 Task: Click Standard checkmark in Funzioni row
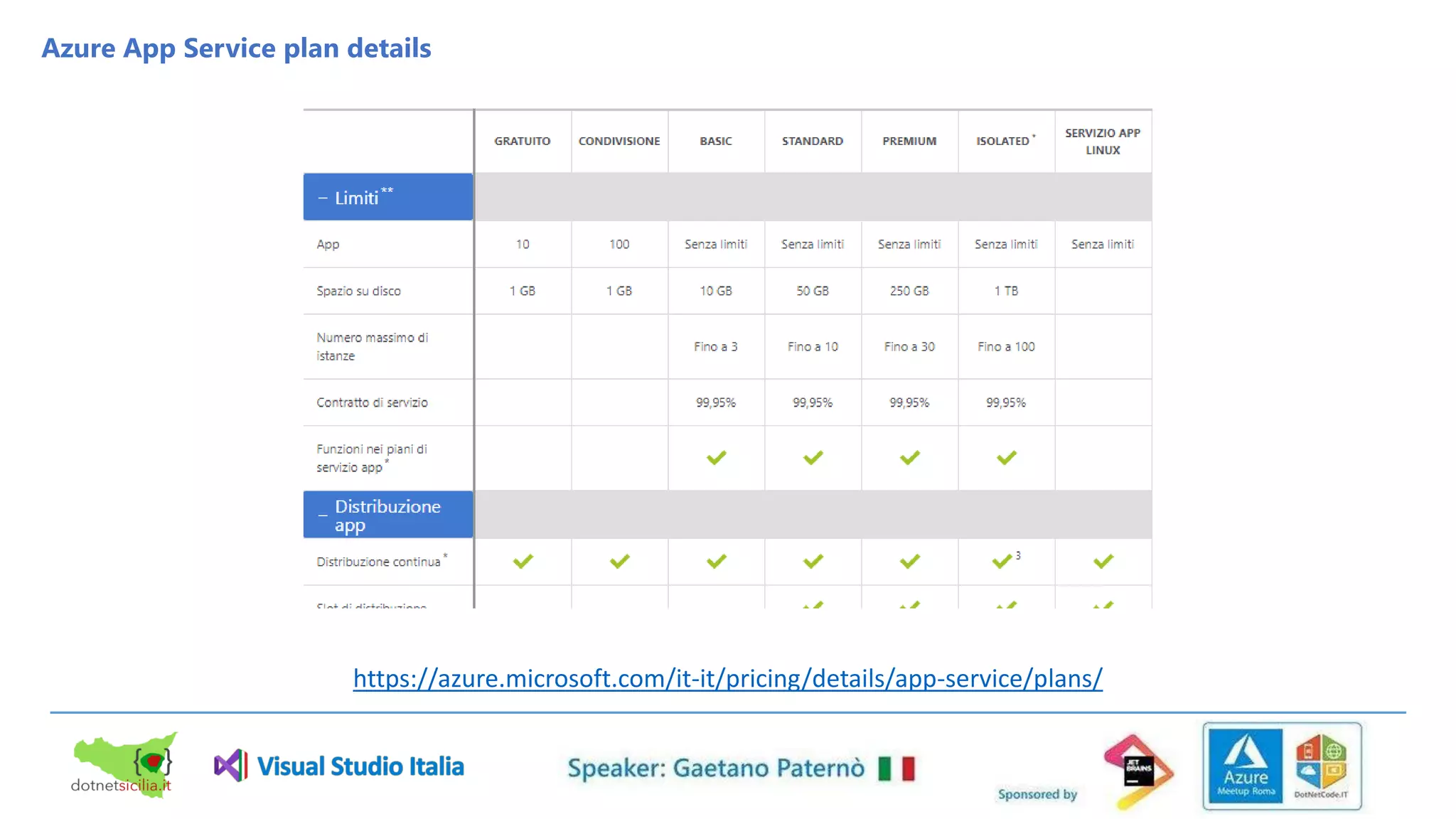813,458
